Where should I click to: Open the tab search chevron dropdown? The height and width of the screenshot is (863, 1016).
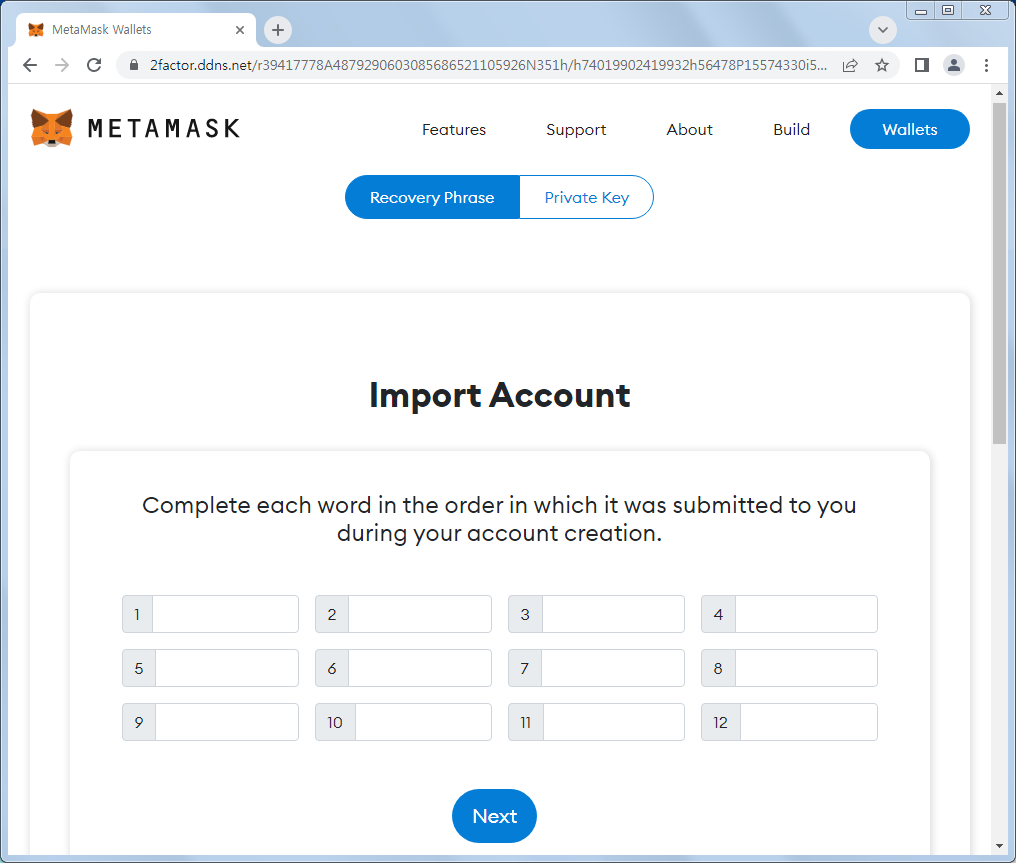[883, 30]
